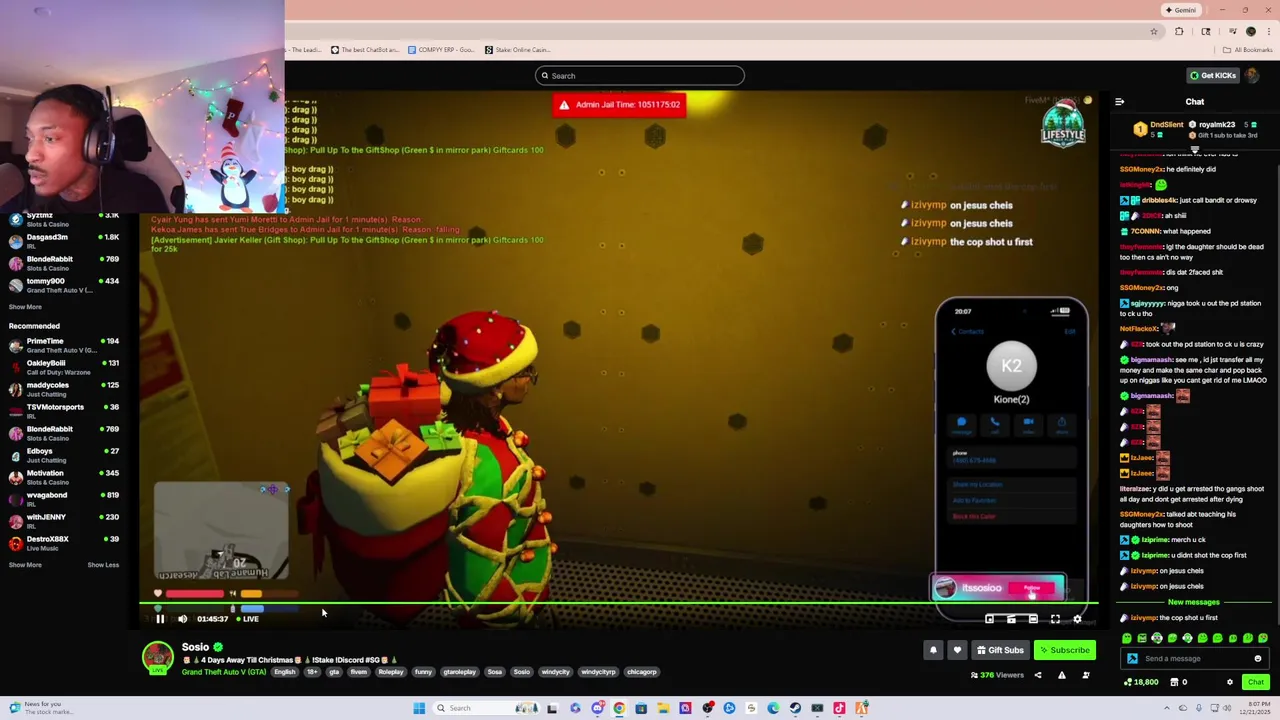Open the chat emote picker
Image resolution: width=1280 pixels, height=720 pixels.
pyautogui.click(x=1258, y=659)
